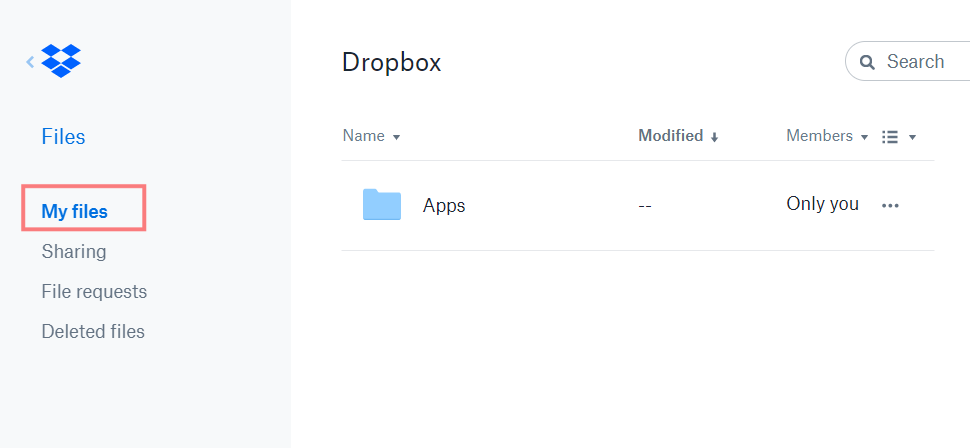This screenshot has height=448, width=970.
Task: View Deleted files in the sidebar
Action: 93,331
